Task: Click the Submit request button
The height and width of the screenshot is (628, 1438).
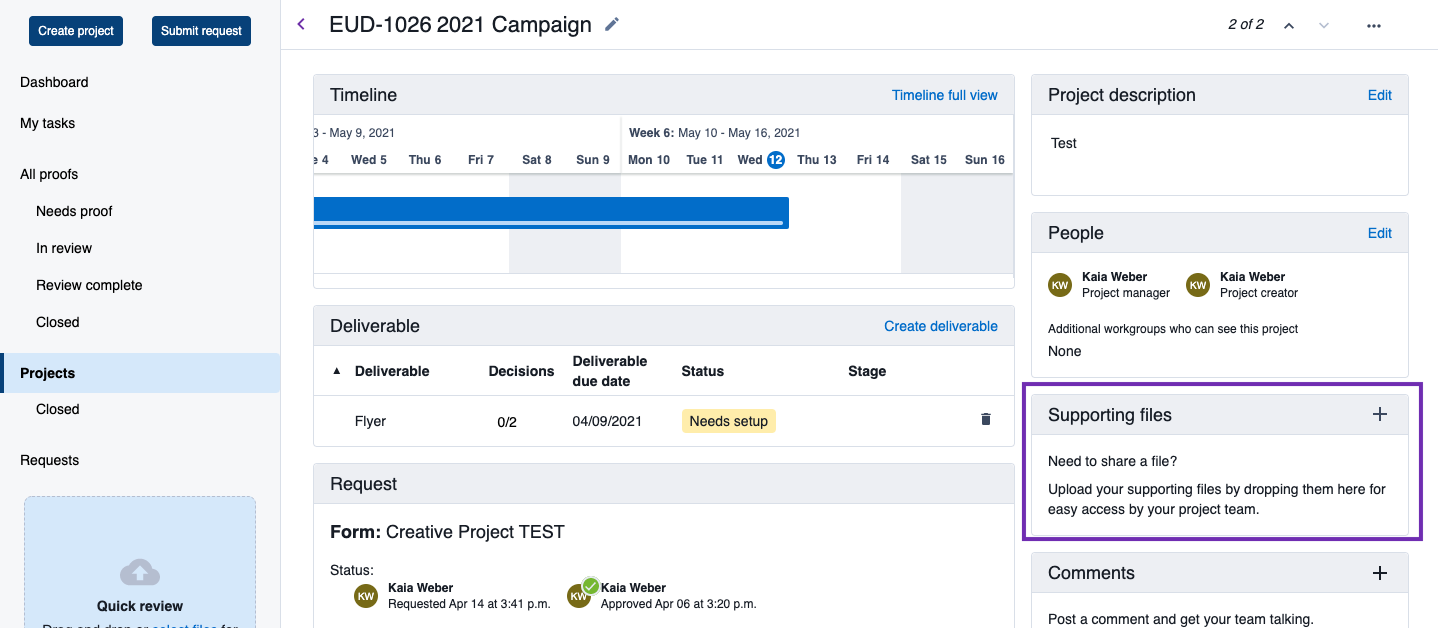Action: (x=201, y=31)
